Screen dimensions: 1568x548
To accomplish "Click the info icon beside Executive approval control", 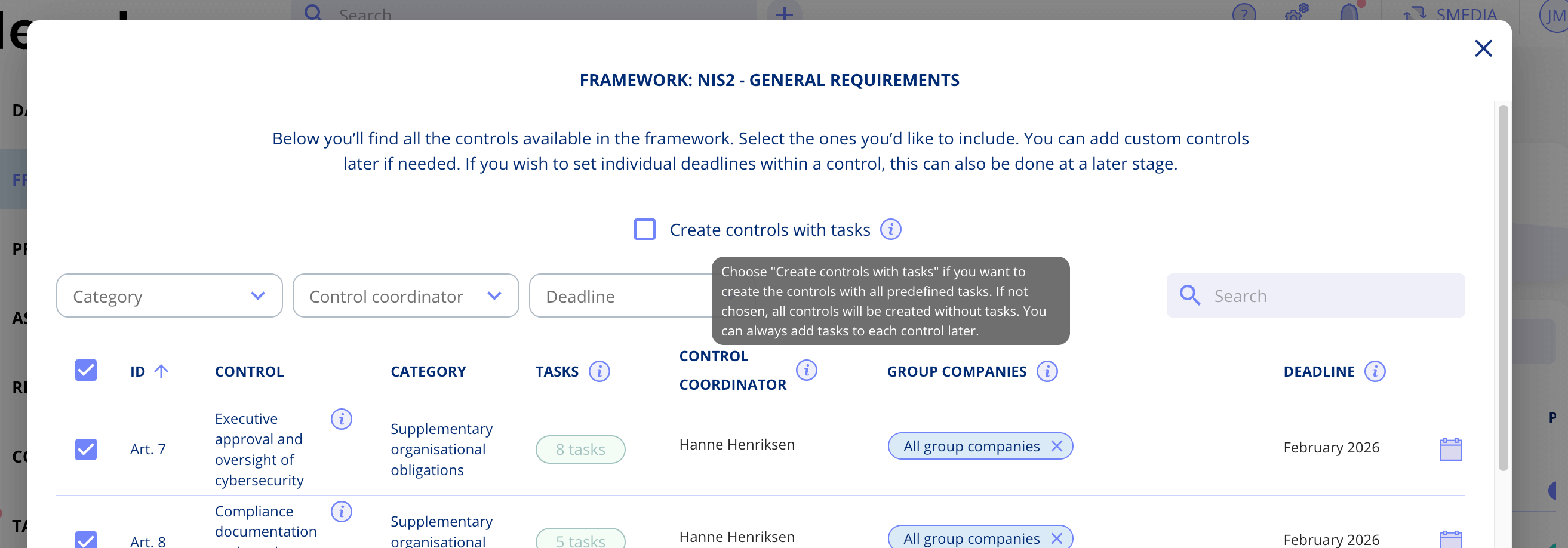I will [342, 419].
